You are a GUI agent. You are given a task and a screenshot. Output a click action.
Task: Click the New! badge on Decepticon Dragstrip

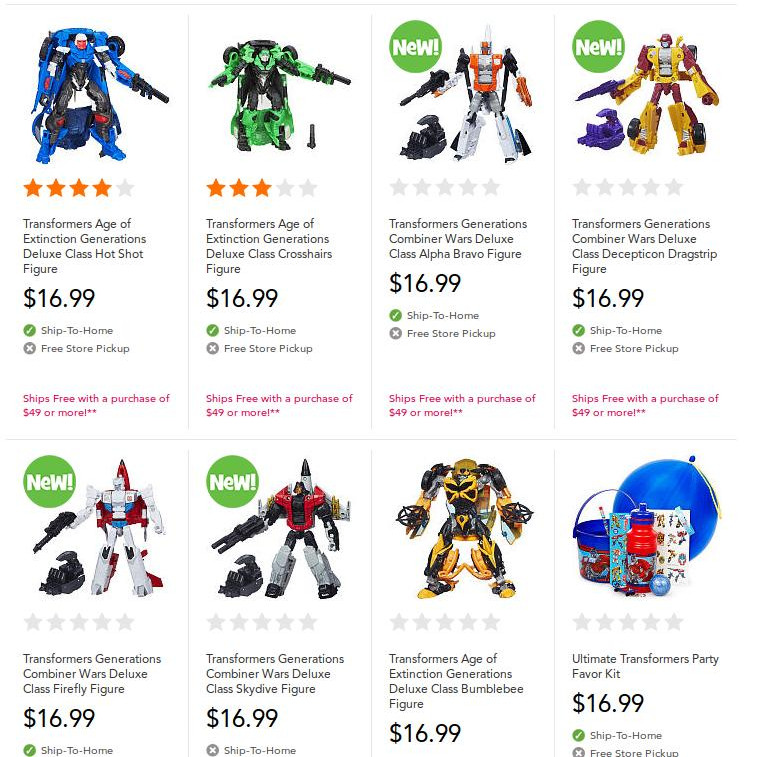tap(598, 46)
